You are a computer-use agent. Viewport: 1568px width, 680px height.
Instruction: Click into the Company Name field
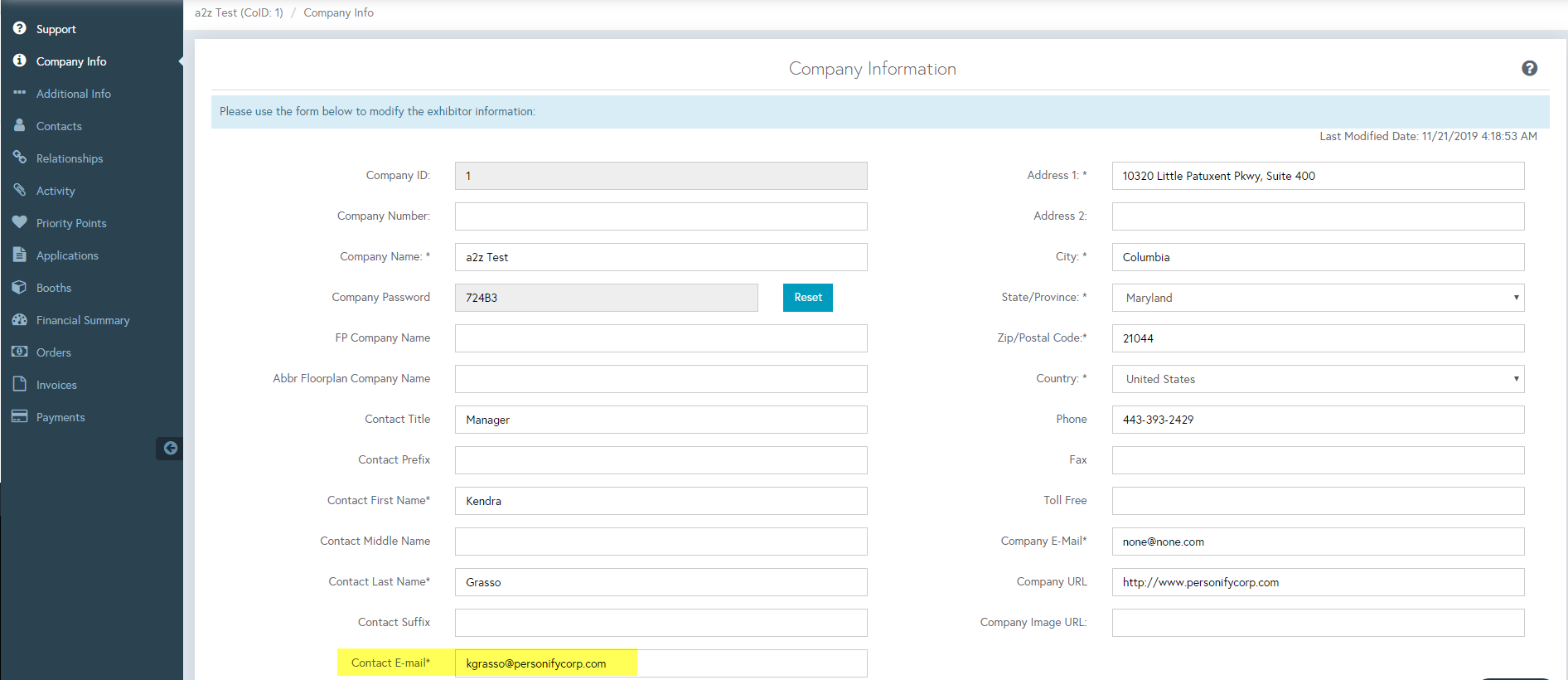661,257
